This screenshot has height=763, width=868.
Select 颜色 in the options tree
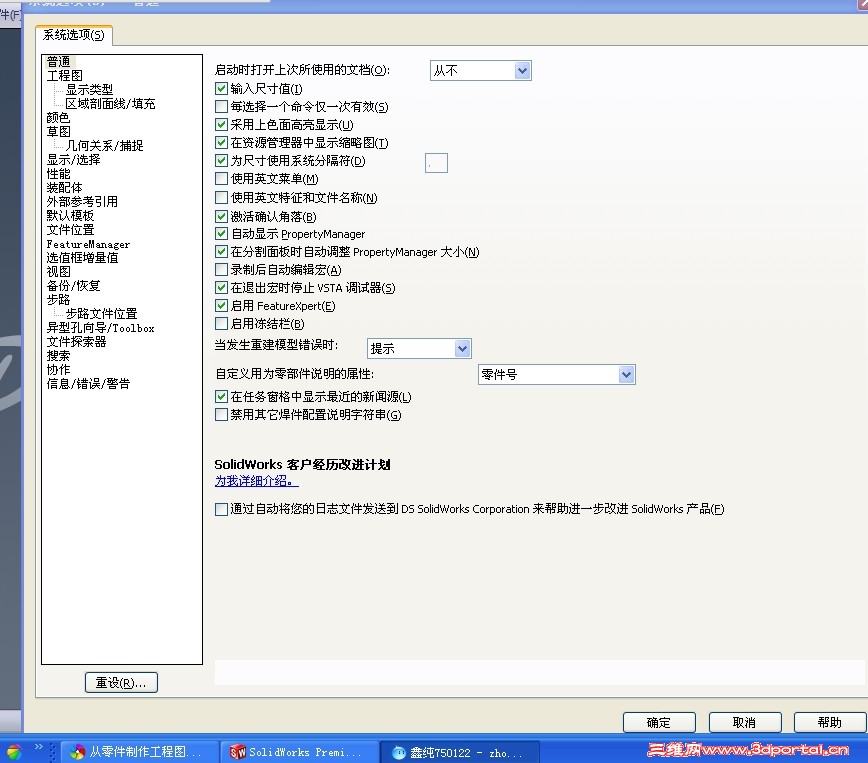click(59, 117)
